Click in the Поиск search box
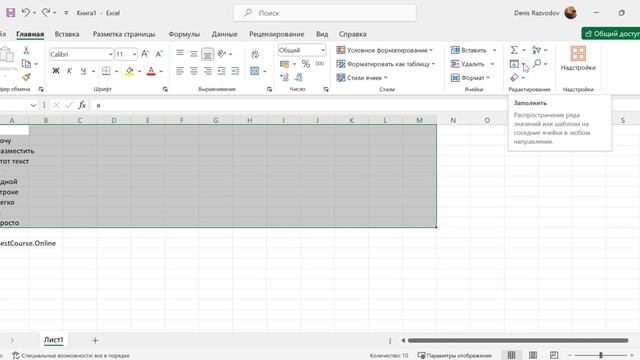 (x=325, y=13)
